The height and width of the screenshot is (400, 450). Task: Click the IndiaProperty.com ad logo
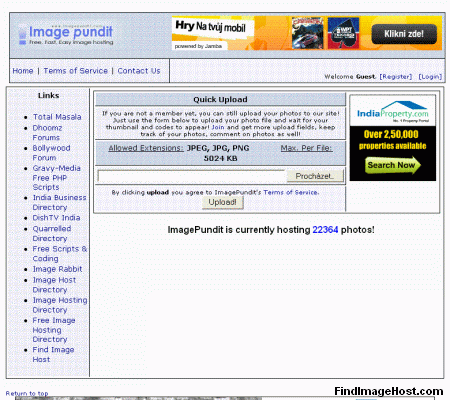(393, 112)
